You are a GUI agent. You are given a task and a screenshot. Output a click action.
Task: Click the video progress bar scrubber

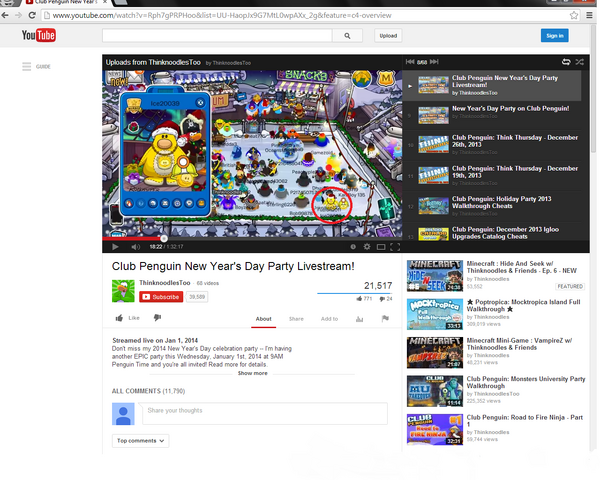[x=164, y=238]
